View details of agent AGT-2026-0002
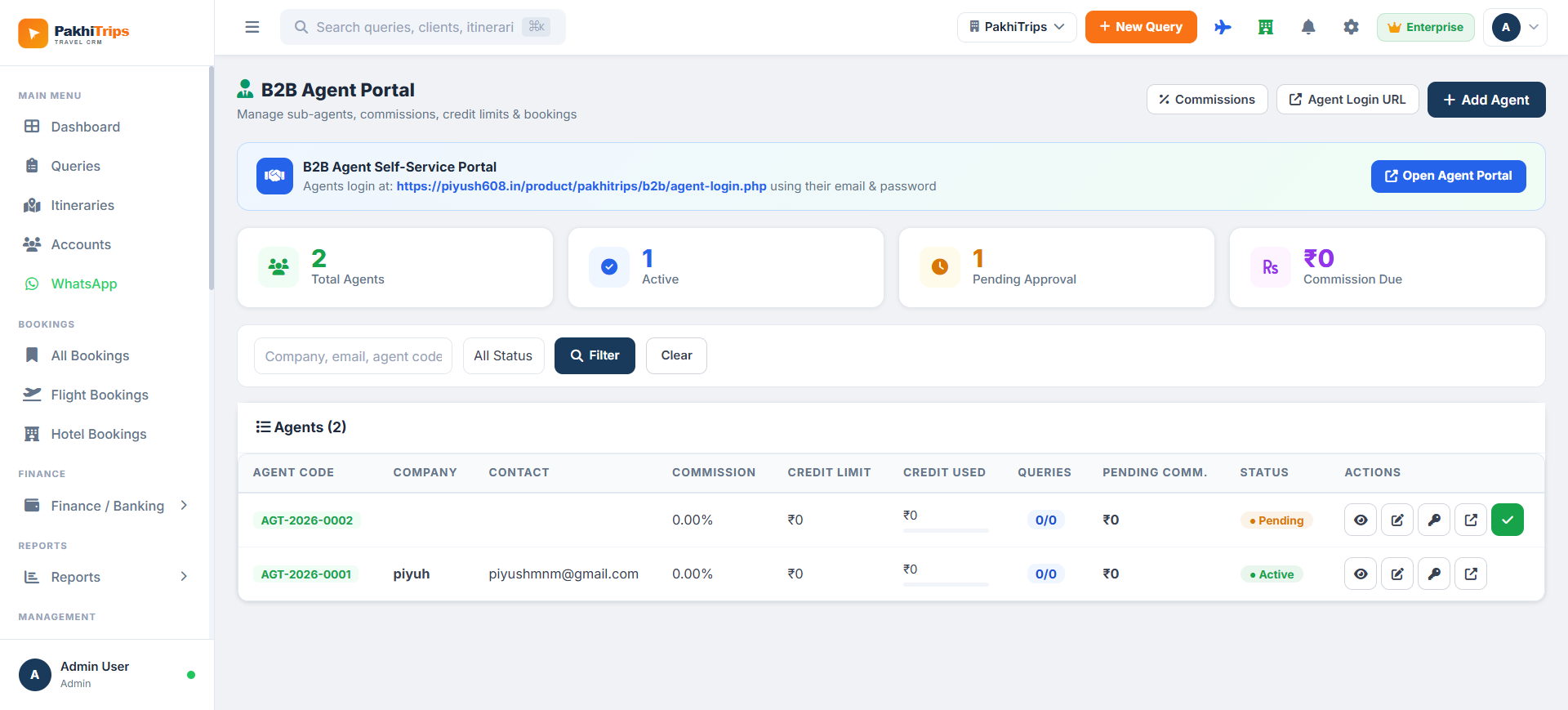 coord(1361,520)
